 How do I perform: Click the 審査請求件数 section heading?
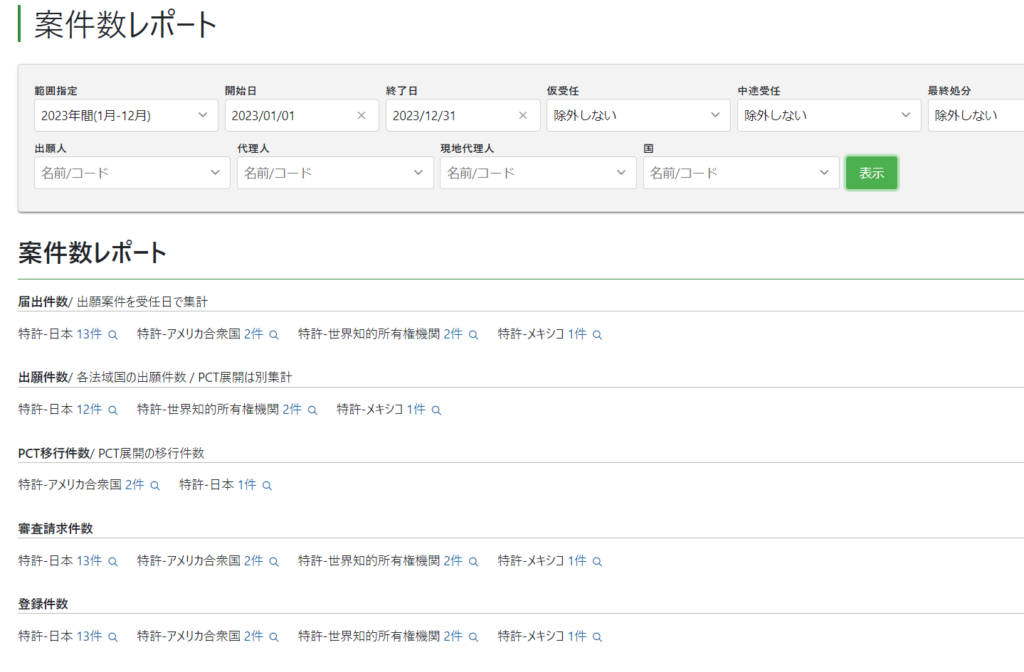tap(56, 529)
